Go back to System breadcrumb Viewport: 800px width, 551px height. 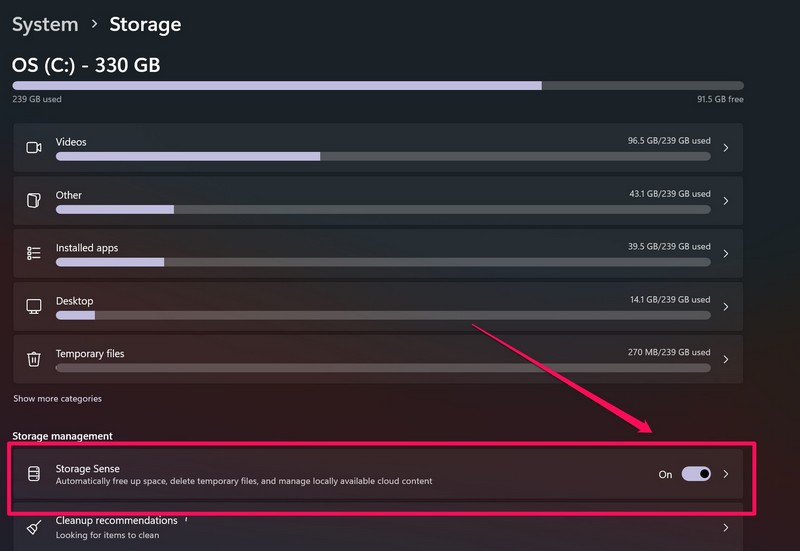tap(45, 24)
